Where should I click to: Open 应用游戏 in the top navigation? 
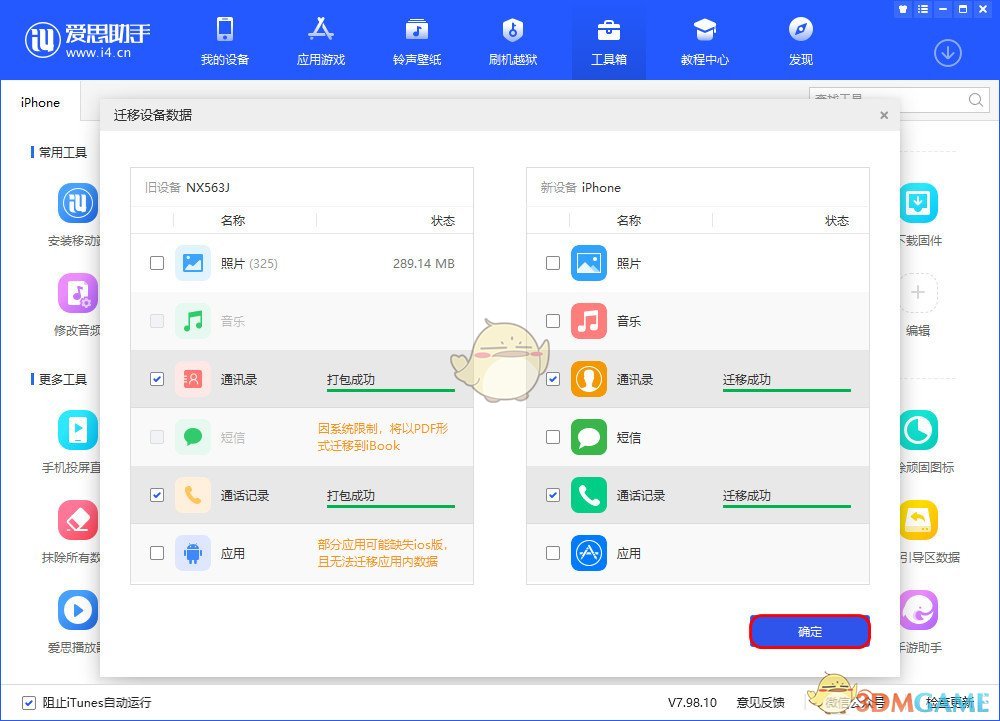click(x=321, y=42)
